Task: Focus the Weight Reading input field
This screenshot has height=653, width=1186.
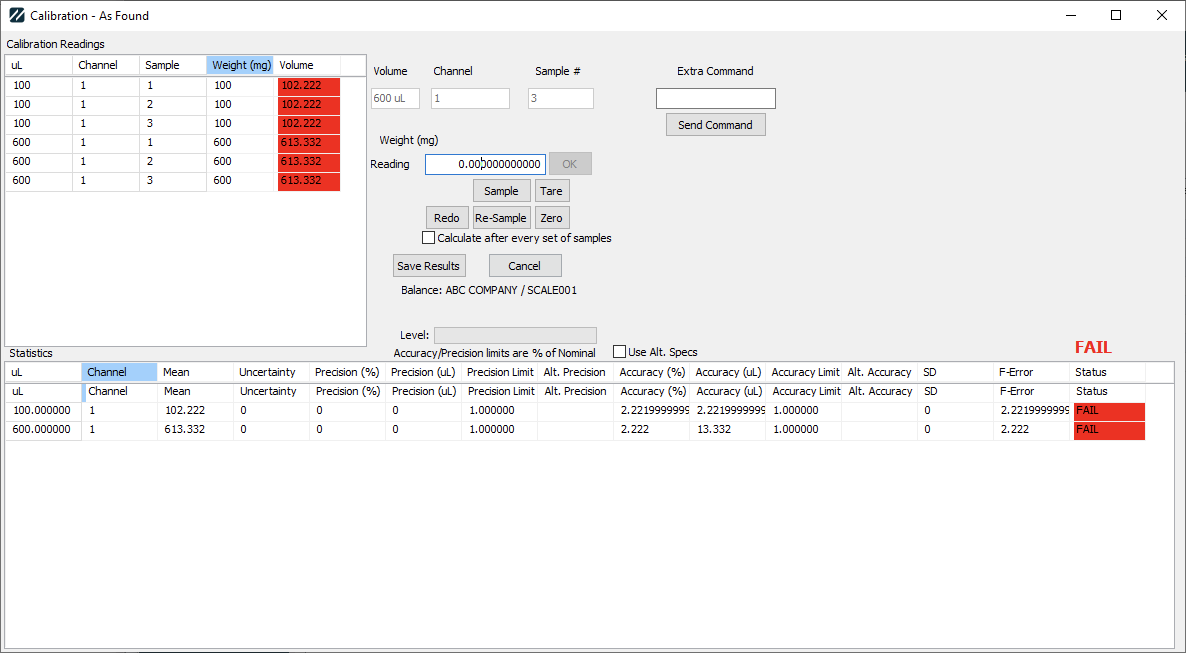Action: [485, 164]
